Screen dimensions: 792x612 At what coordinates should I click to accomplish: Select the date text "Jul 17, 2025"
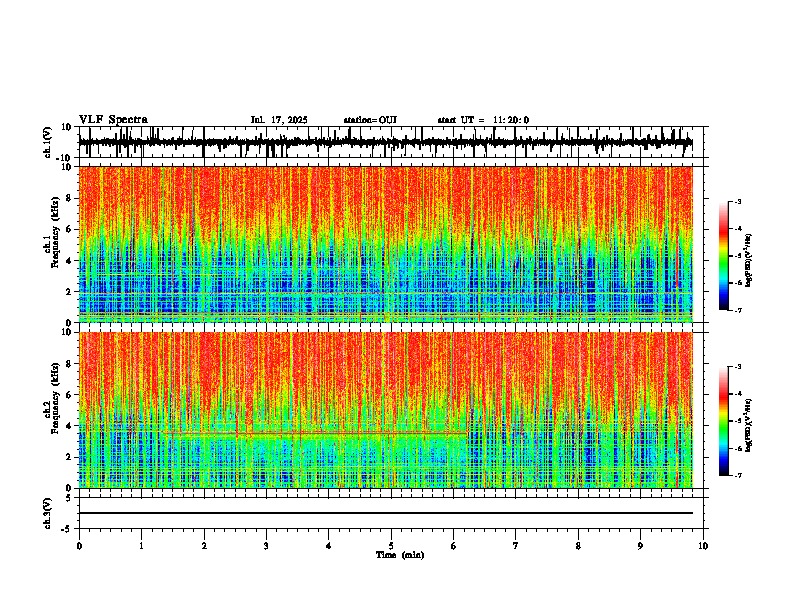(279, 120)
